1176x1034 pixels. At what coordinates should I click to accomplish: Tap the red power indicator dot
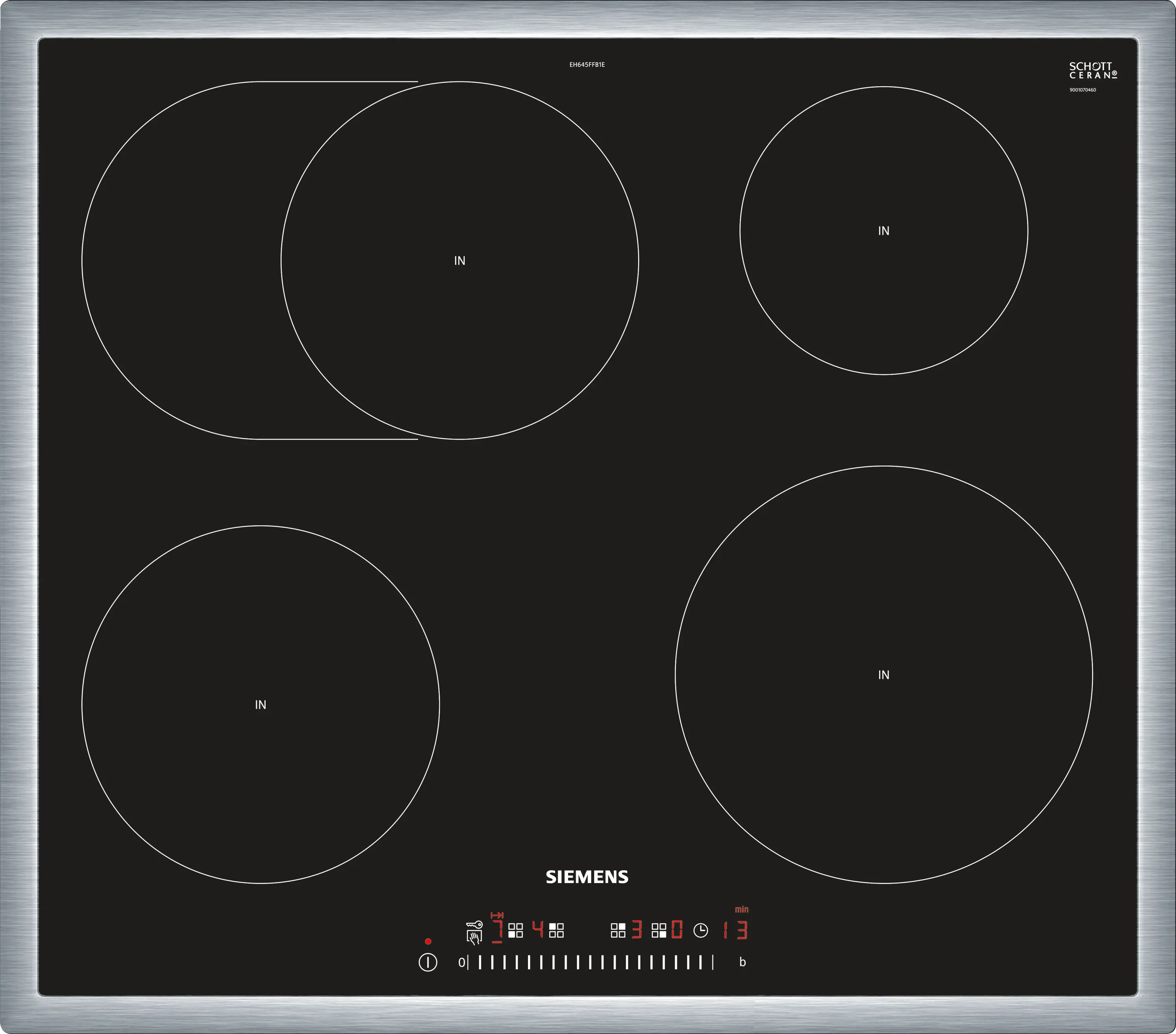coord(428,941)
